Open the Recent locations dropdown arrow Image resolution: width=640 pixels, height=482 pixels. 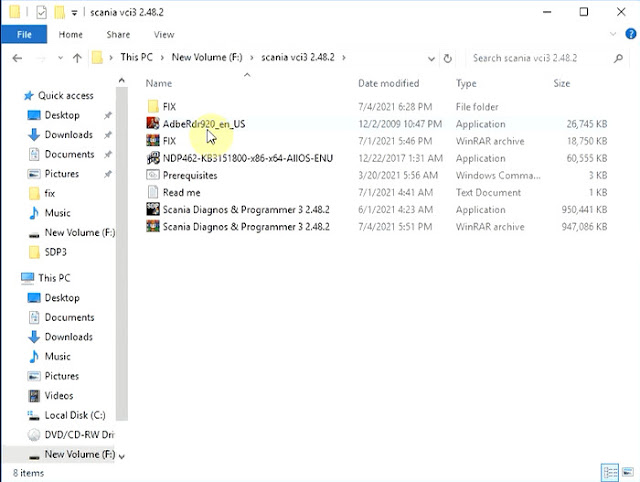pyautogui.click(x=60, y=58)
